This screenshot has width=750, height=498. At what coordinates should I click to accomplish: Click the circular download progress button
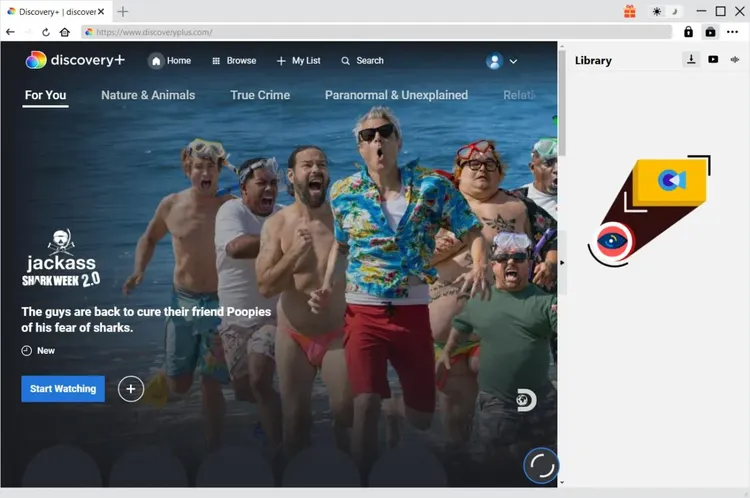pos(541,465)
